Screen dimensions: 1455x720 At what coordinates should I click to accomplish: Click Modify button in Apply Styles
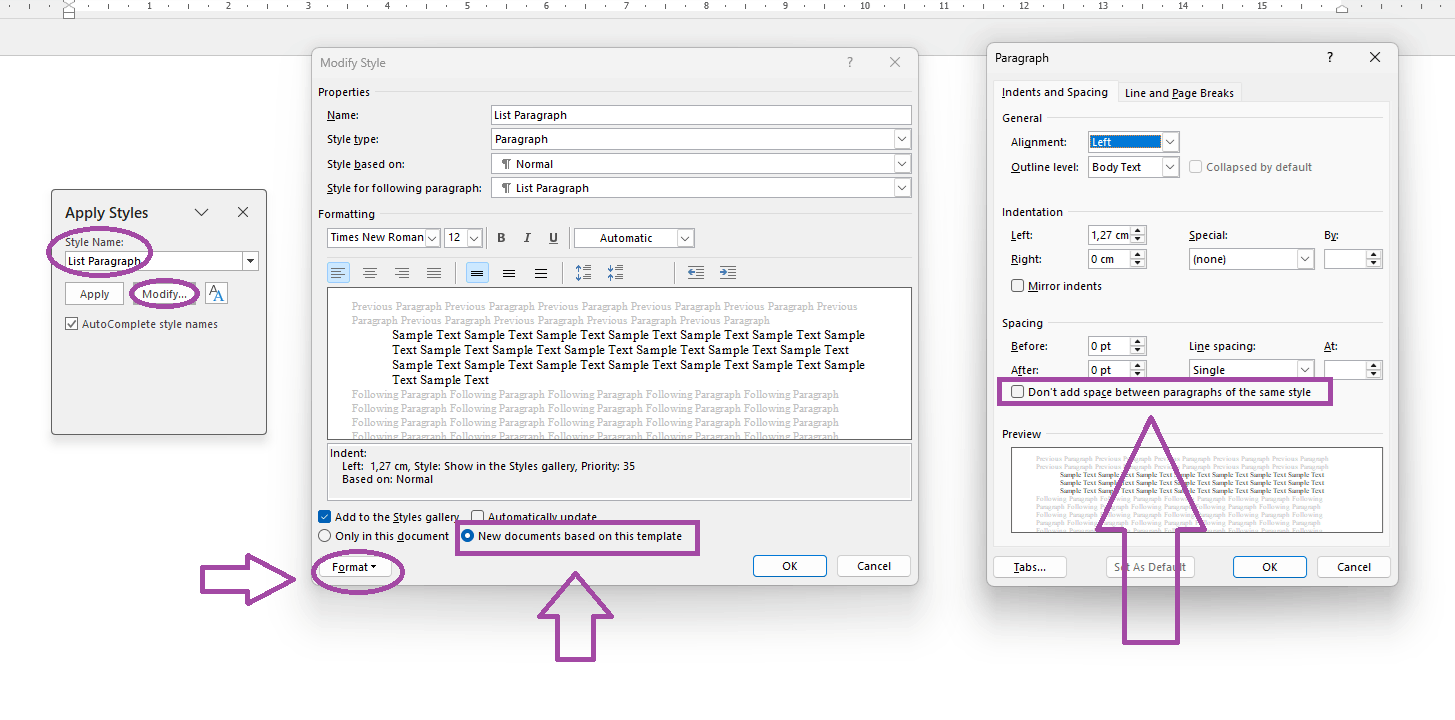tap(164, 294)
